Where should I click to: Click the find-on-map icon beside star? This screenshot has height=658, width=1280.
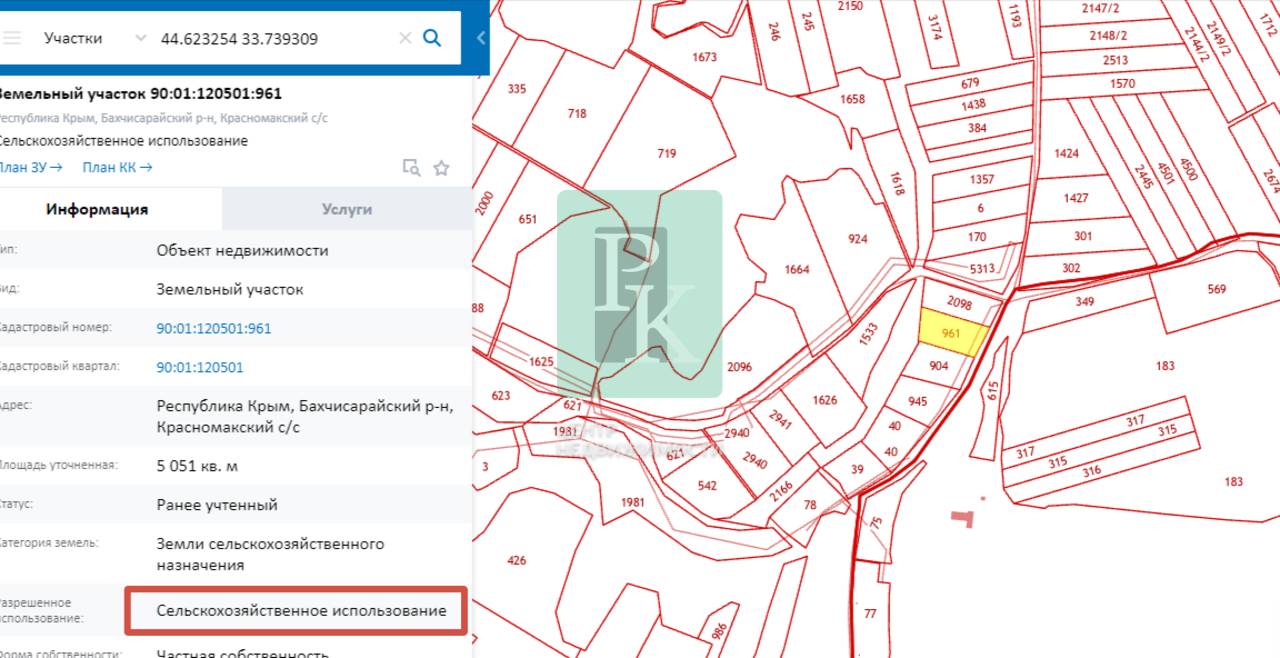click(411, 168)
